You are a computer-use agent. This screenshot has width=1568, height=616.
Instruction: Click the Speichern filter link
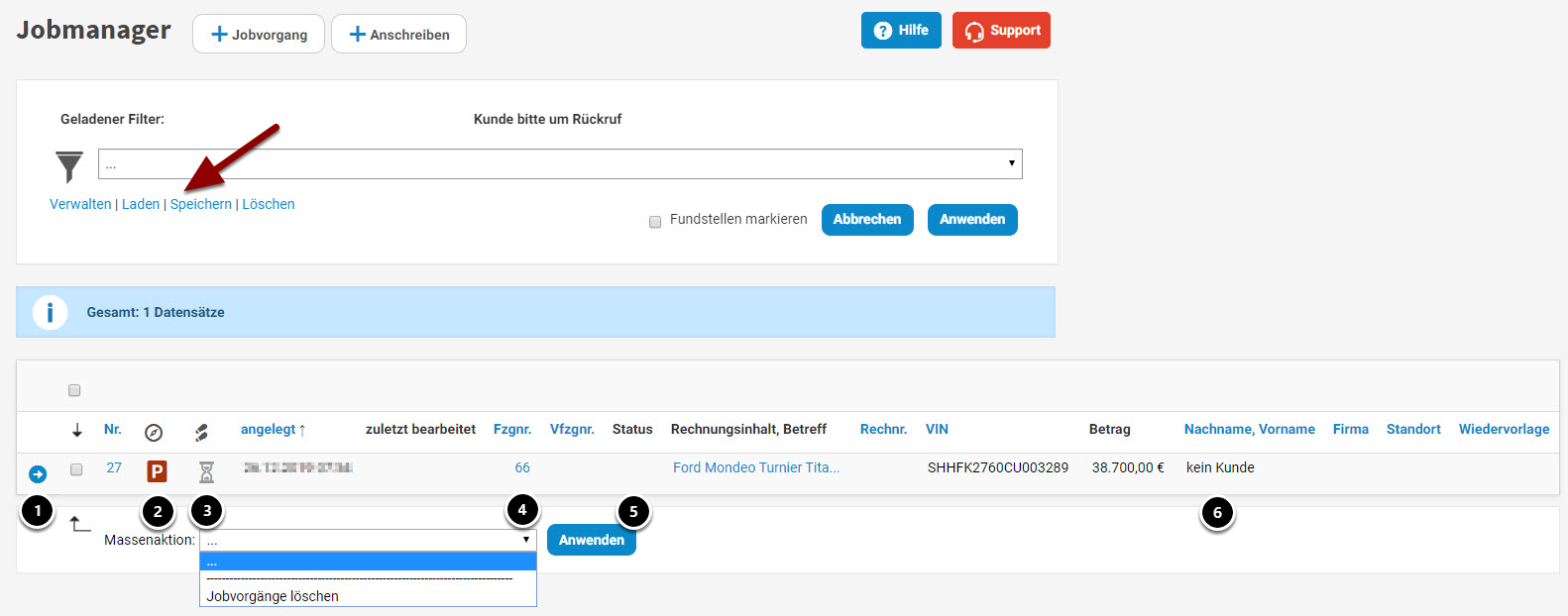[x=201, y=204]
